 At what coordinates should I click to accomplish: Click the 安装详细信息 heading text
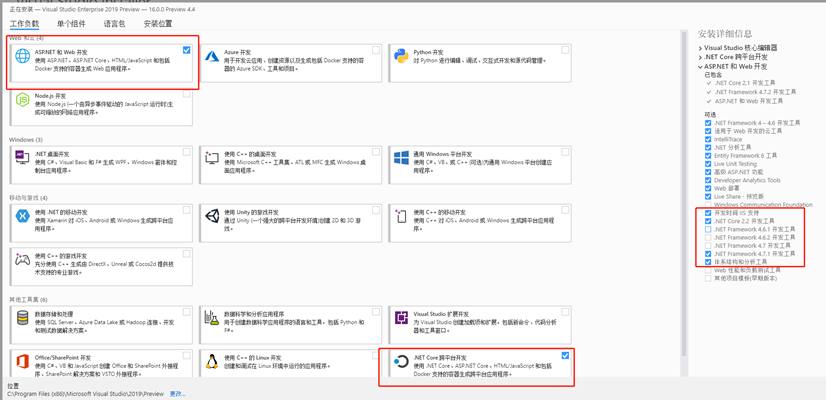(725, 34)
